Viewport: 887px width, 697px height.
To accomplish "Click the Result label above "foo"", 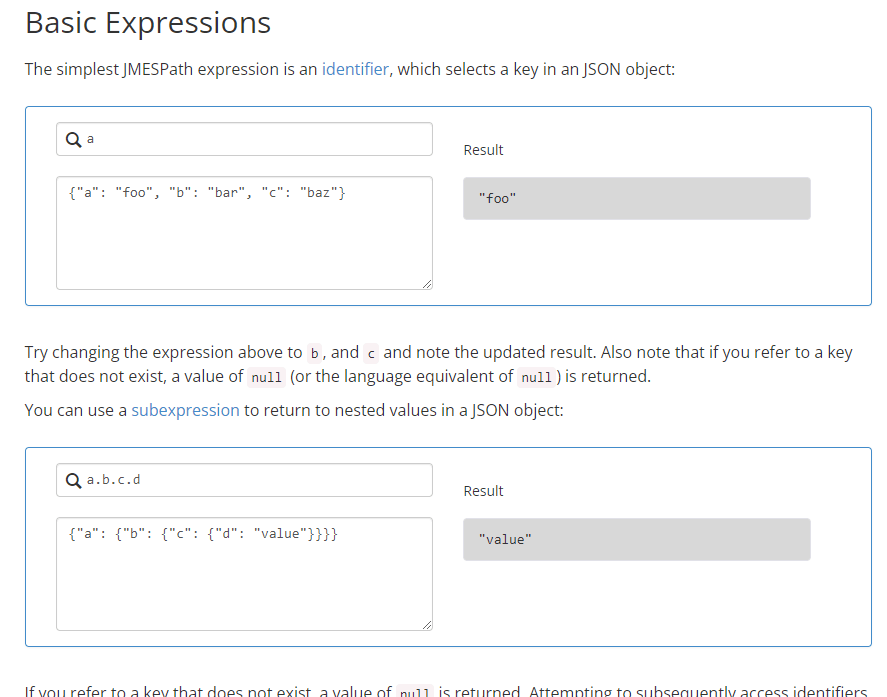I will [483, 150].
